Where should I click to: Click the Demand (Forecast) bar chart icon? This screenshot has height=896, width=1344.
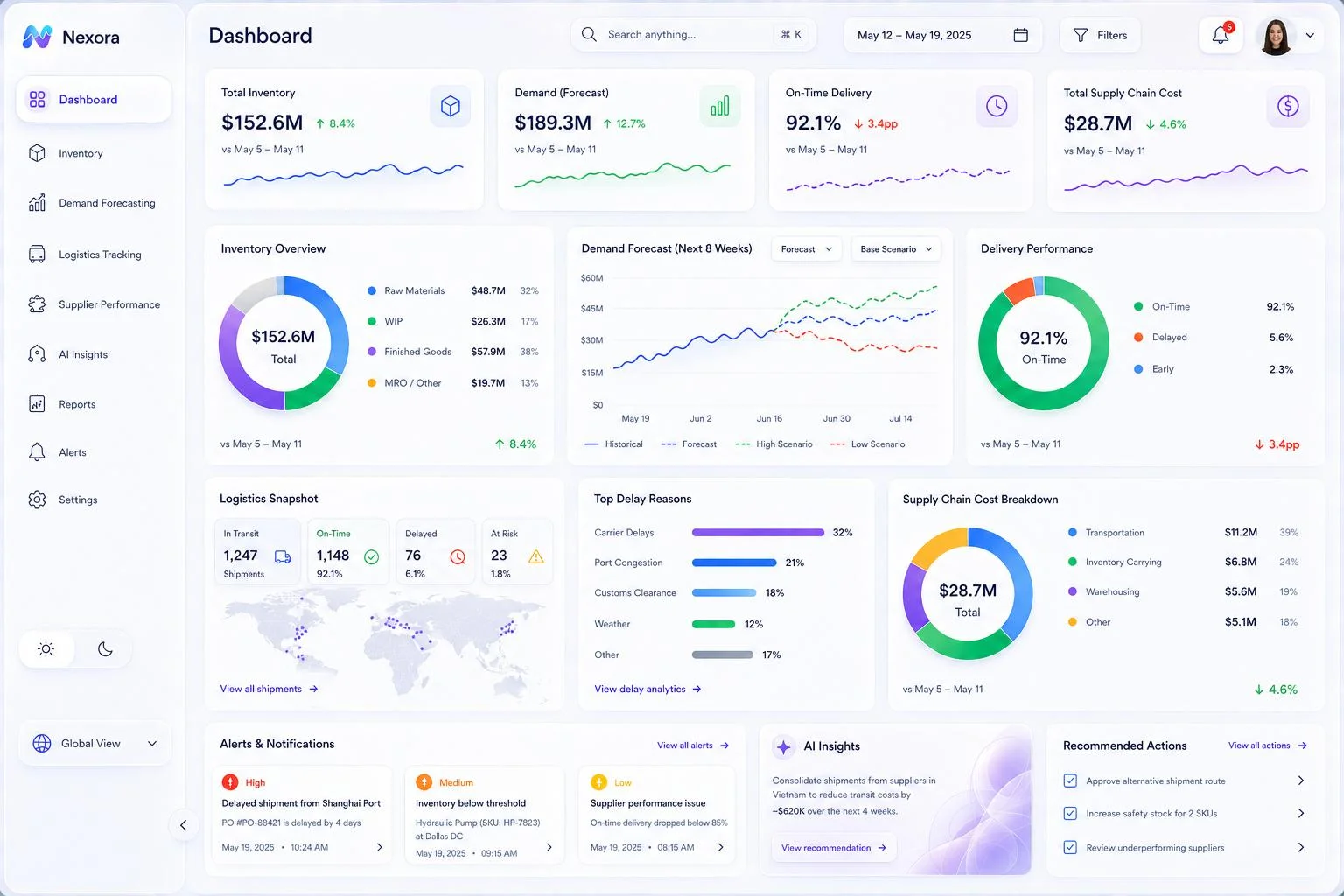coord(720,107)
